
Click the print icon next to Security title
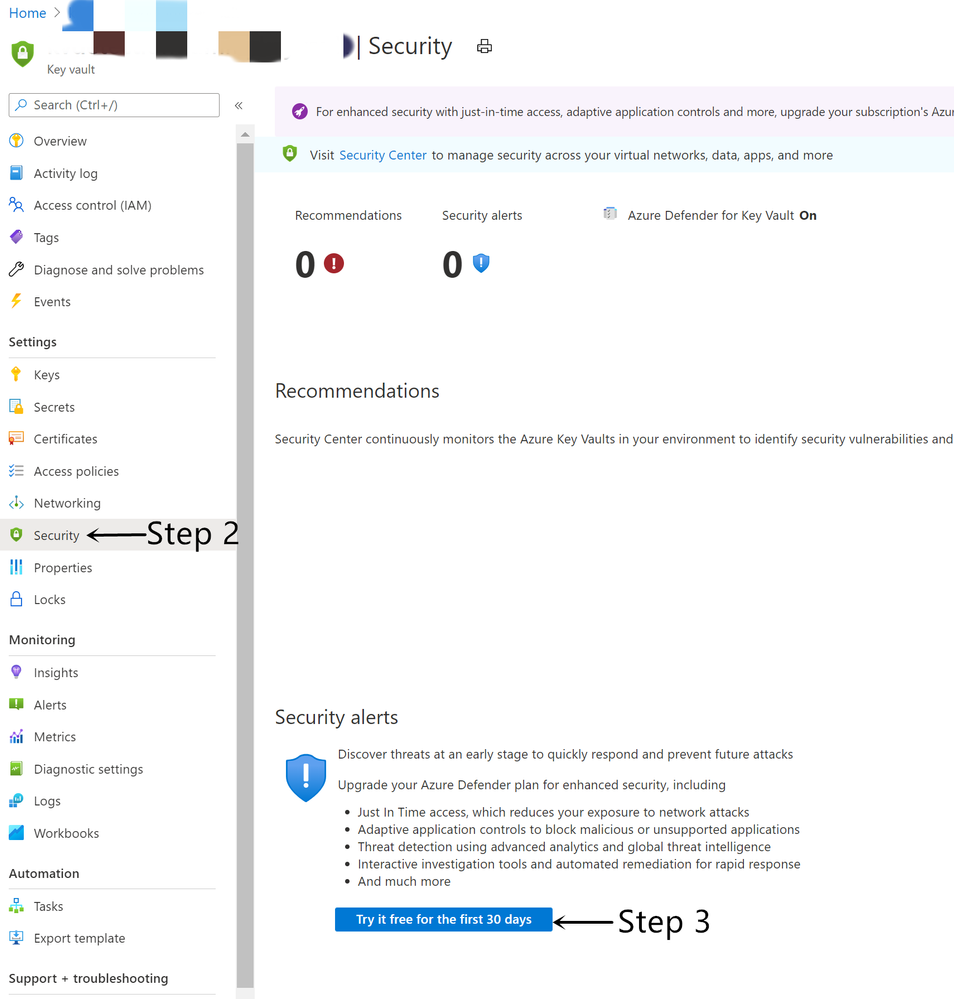pos(484,47)
